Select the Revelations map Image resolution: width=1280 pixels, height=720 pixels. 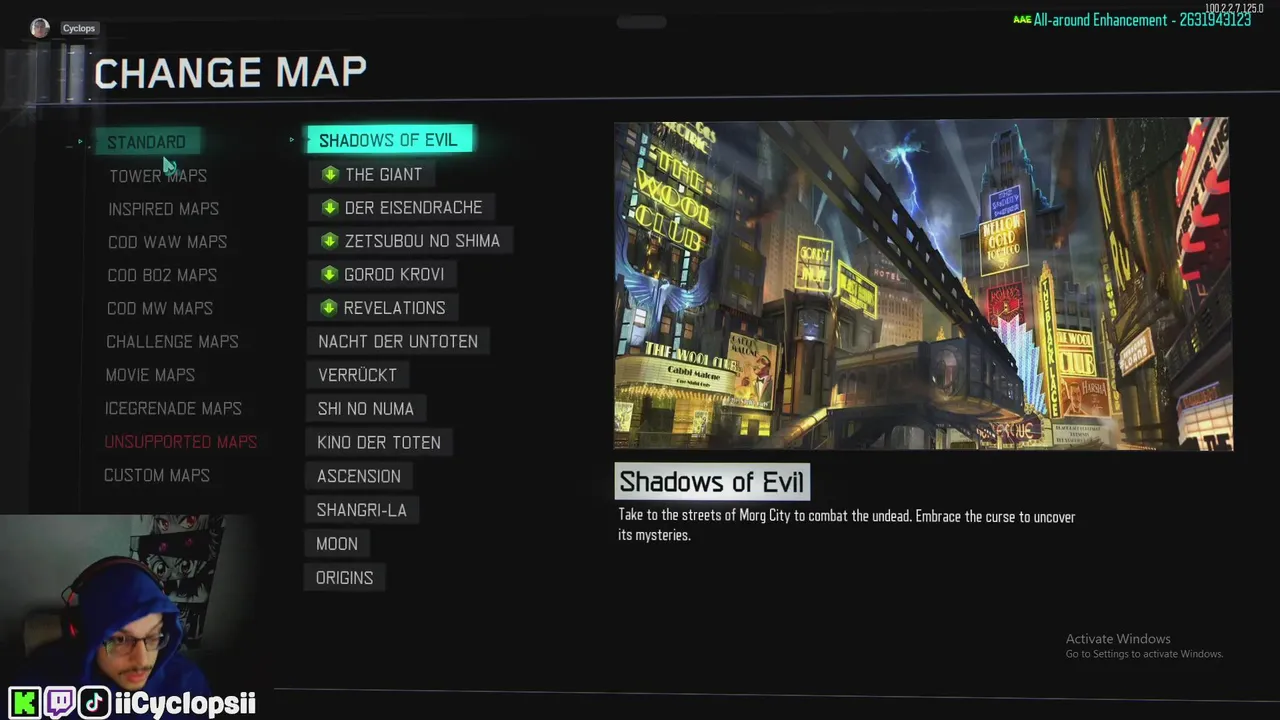coord(382,308)
